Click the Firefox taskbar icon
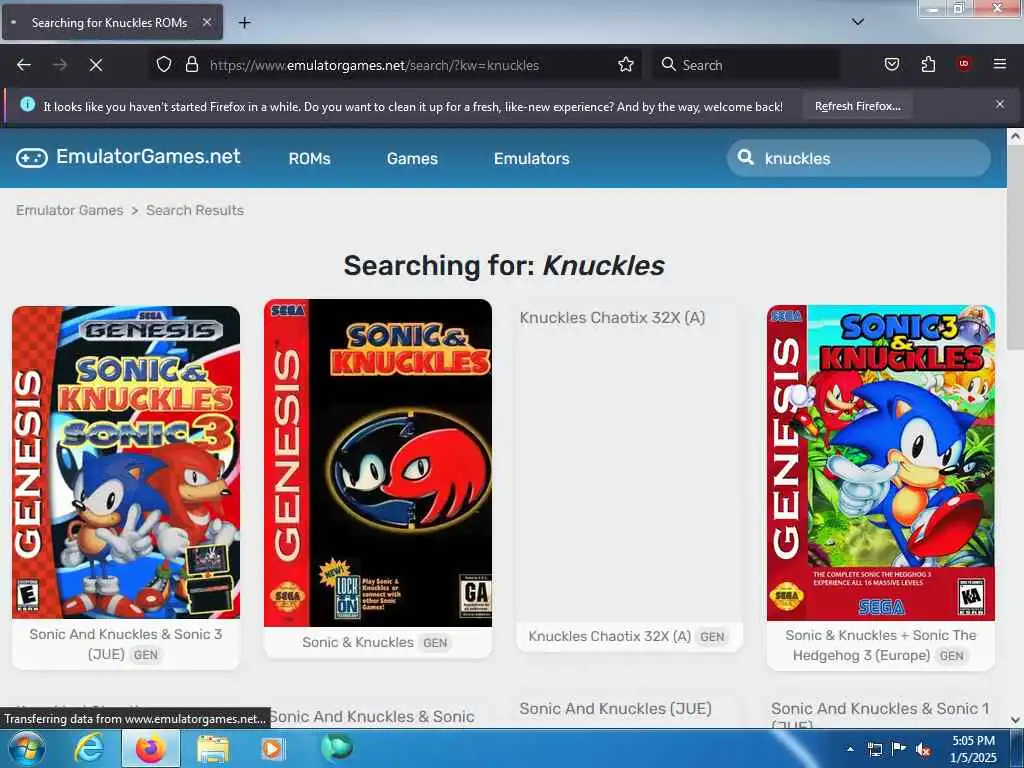The height and width of the screenshot is (768, 1024). (151, 748)
